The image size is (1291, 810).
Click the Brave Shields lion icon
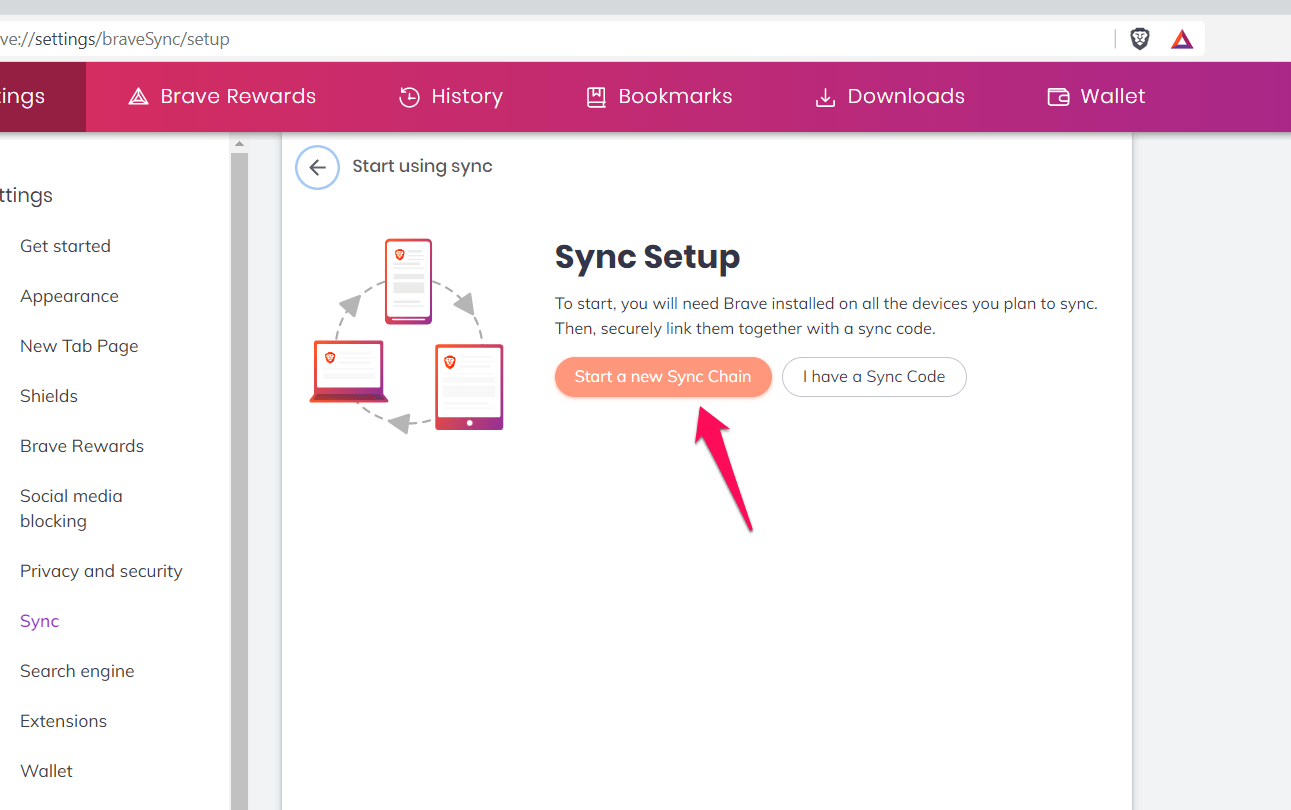1140,39
